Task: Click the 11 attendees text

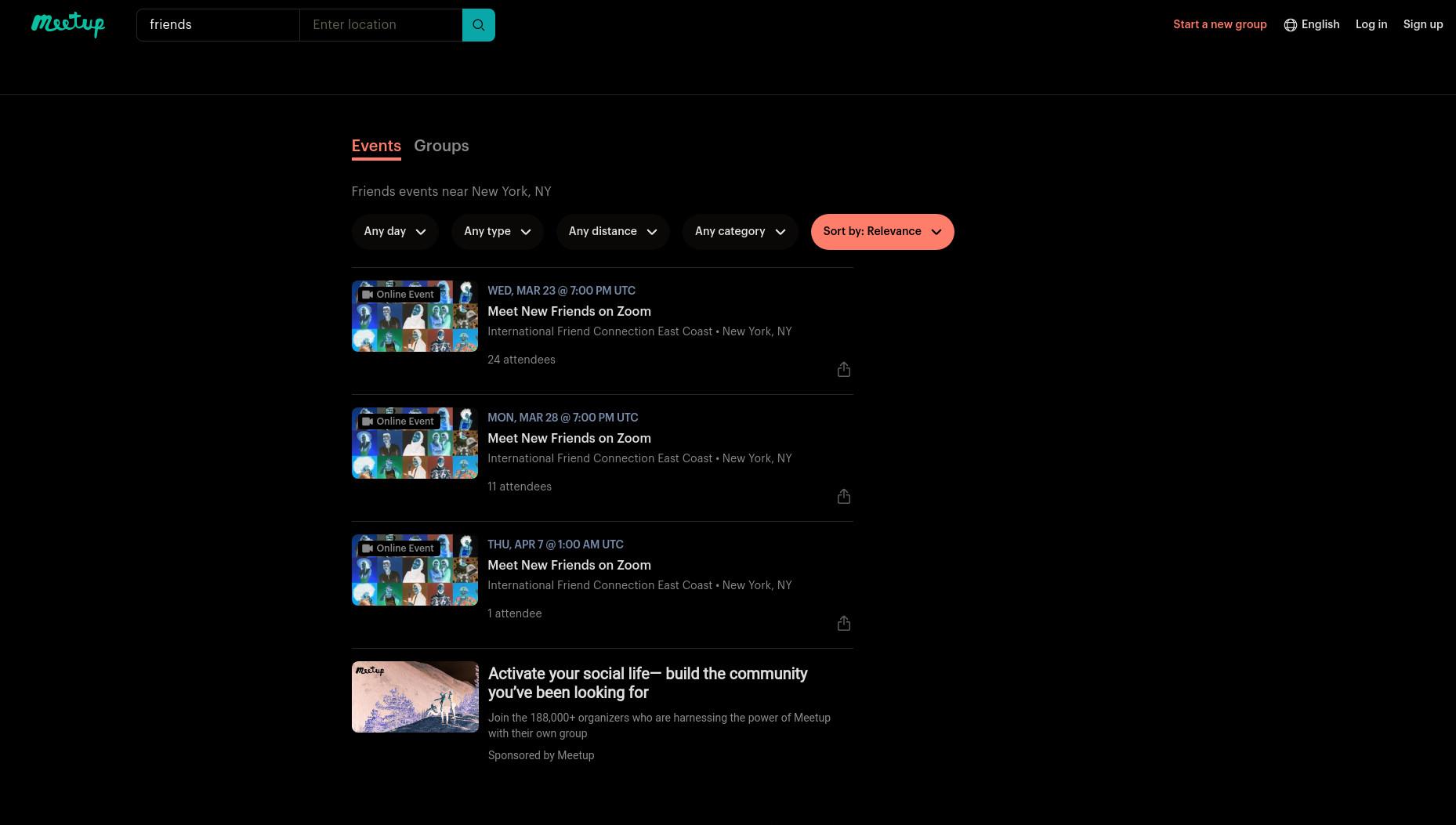Action: [520, 487]
